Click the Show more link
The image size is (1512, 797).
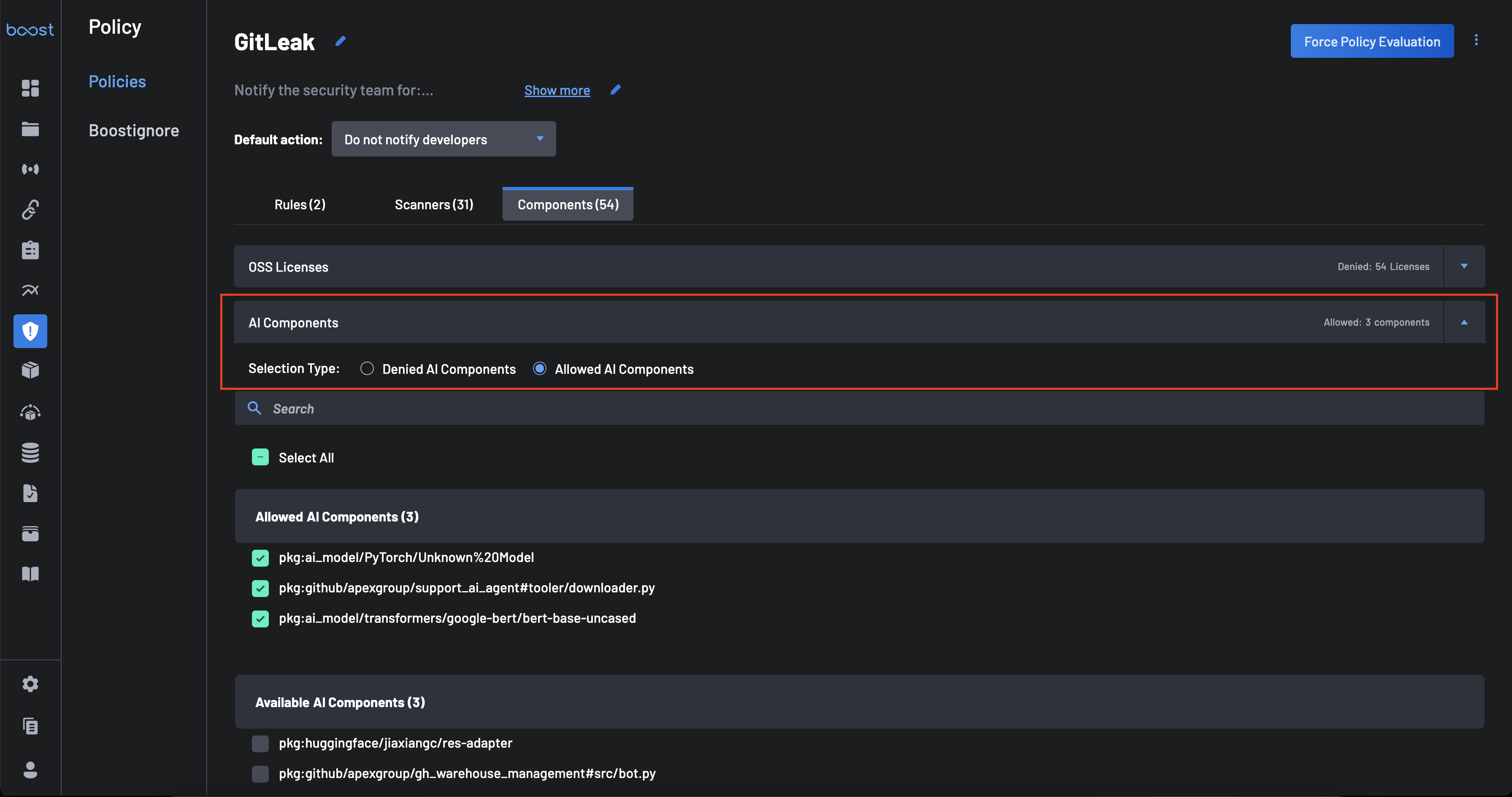[557, 90]
